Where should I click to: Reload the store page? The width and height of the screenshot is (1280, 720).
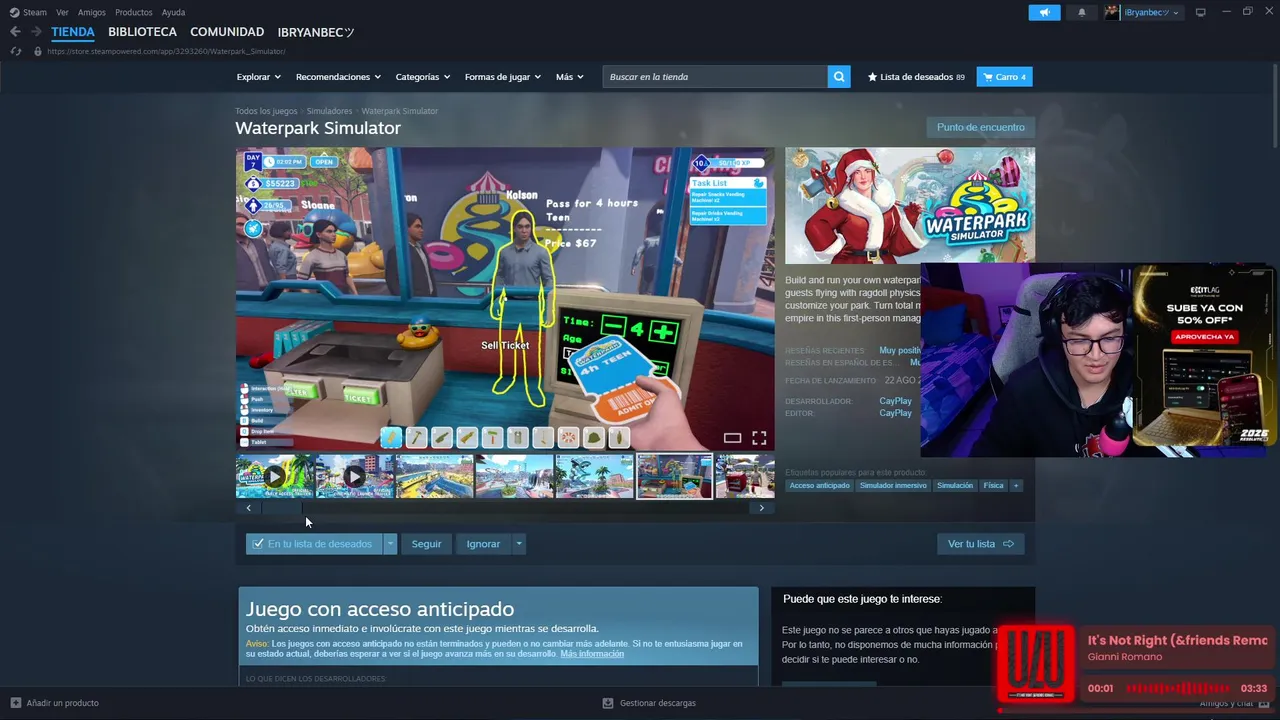click(x=16, y=51)
